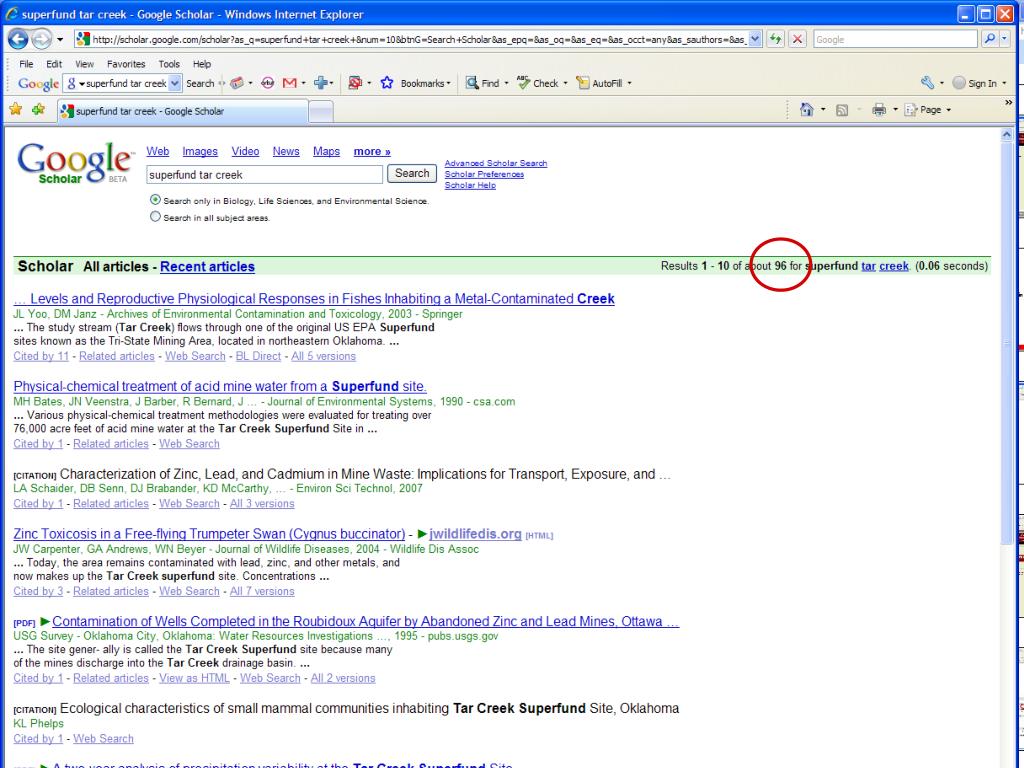
Task: Click the blue plus icon in the Google Toolbar
Action: [x=321, y=83]
